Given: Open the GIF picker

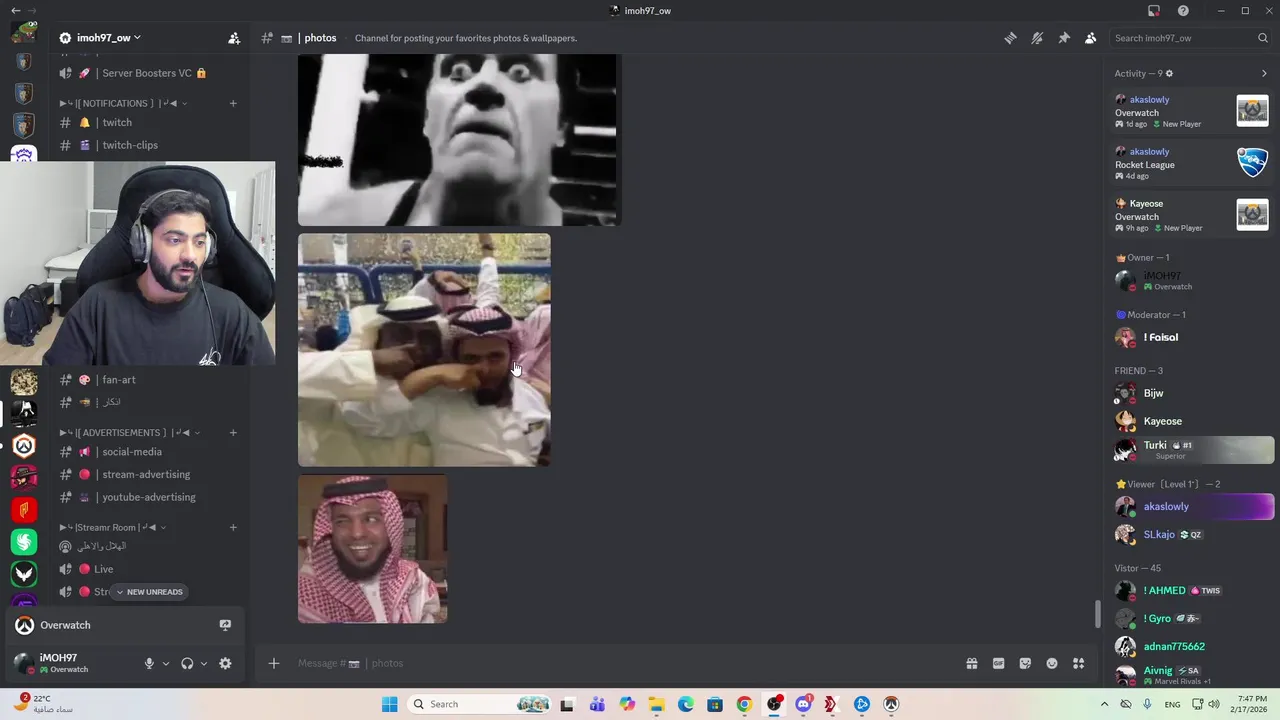Looking at the screenshot, I should (x=998, y=663).
